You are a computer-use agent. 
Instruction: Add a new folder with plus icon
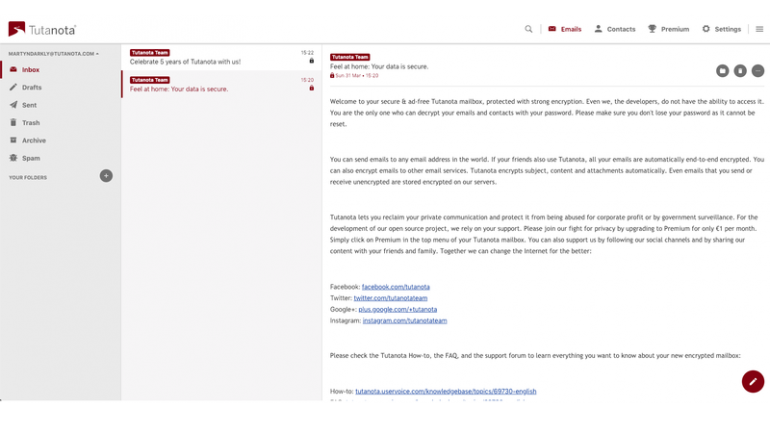pyautogui.click(x=106, y=176)
